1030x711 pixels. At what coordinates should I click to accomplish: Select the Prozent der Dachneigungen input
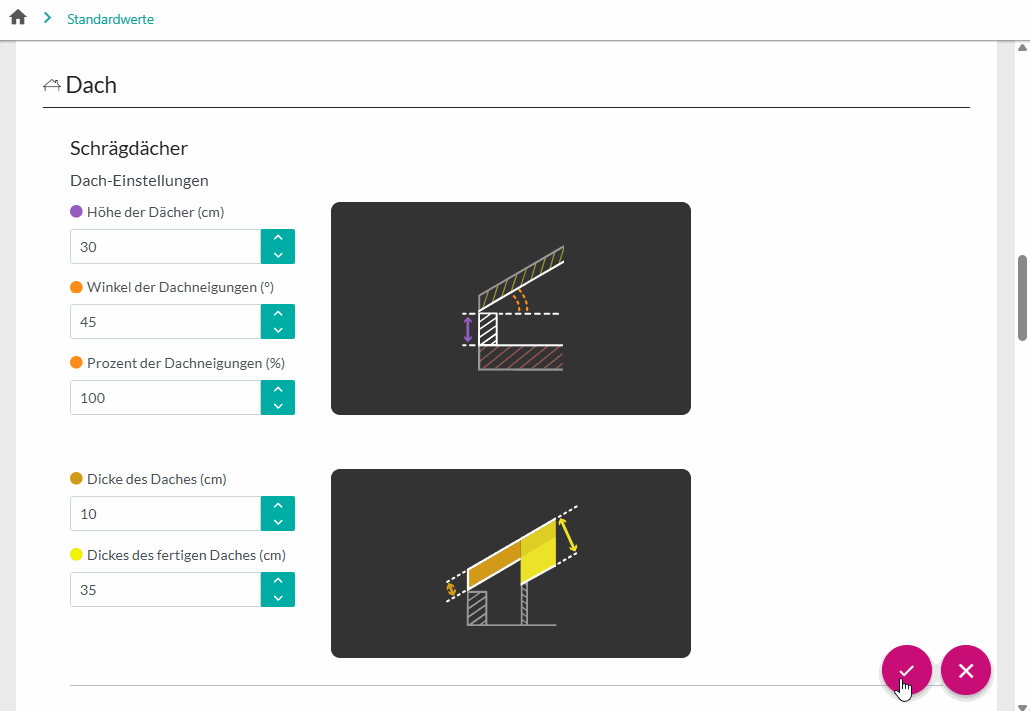coord(165,398)
